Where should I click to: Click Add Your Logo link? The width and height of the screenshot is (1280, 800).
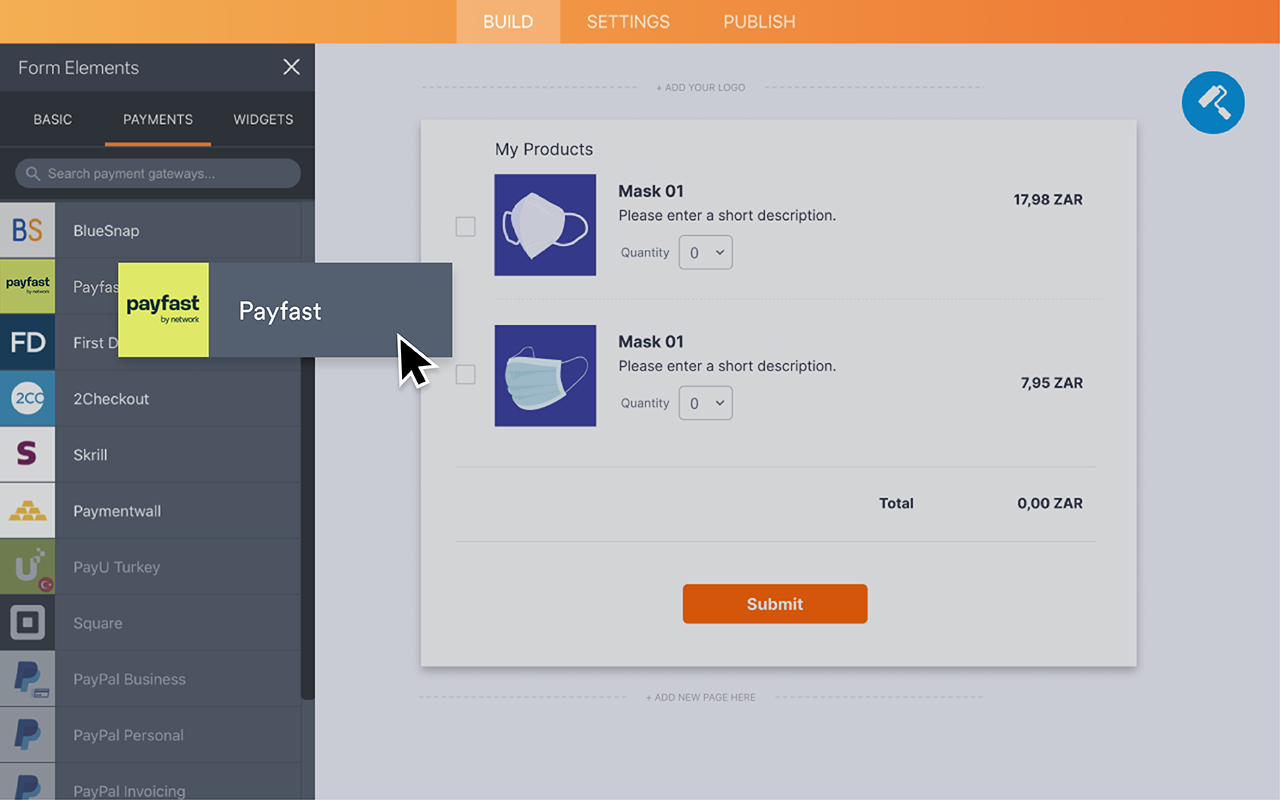tap(700, 87)
